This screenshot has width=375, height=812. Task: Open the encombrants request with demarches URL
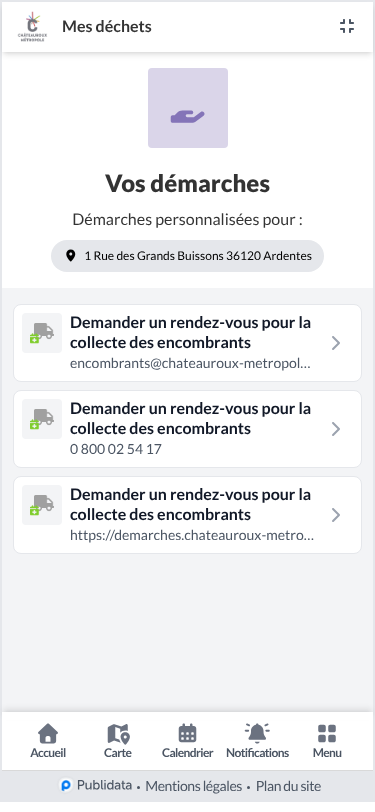click(x=188, y=515)
